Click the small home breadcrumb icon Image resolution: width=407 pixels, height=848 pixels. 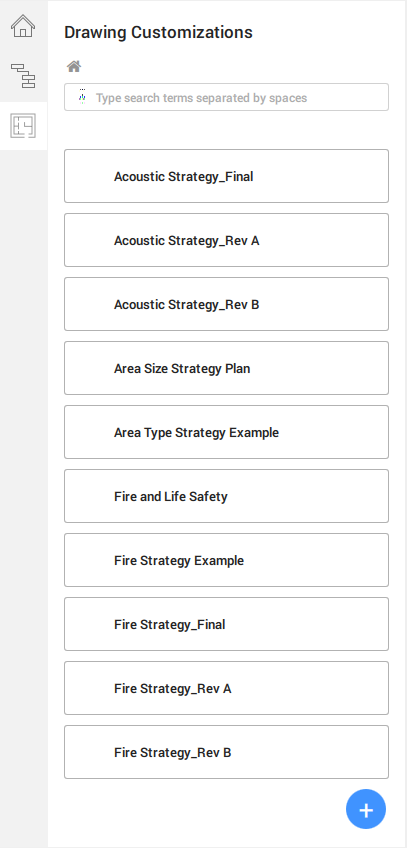(x=74, y=67)
